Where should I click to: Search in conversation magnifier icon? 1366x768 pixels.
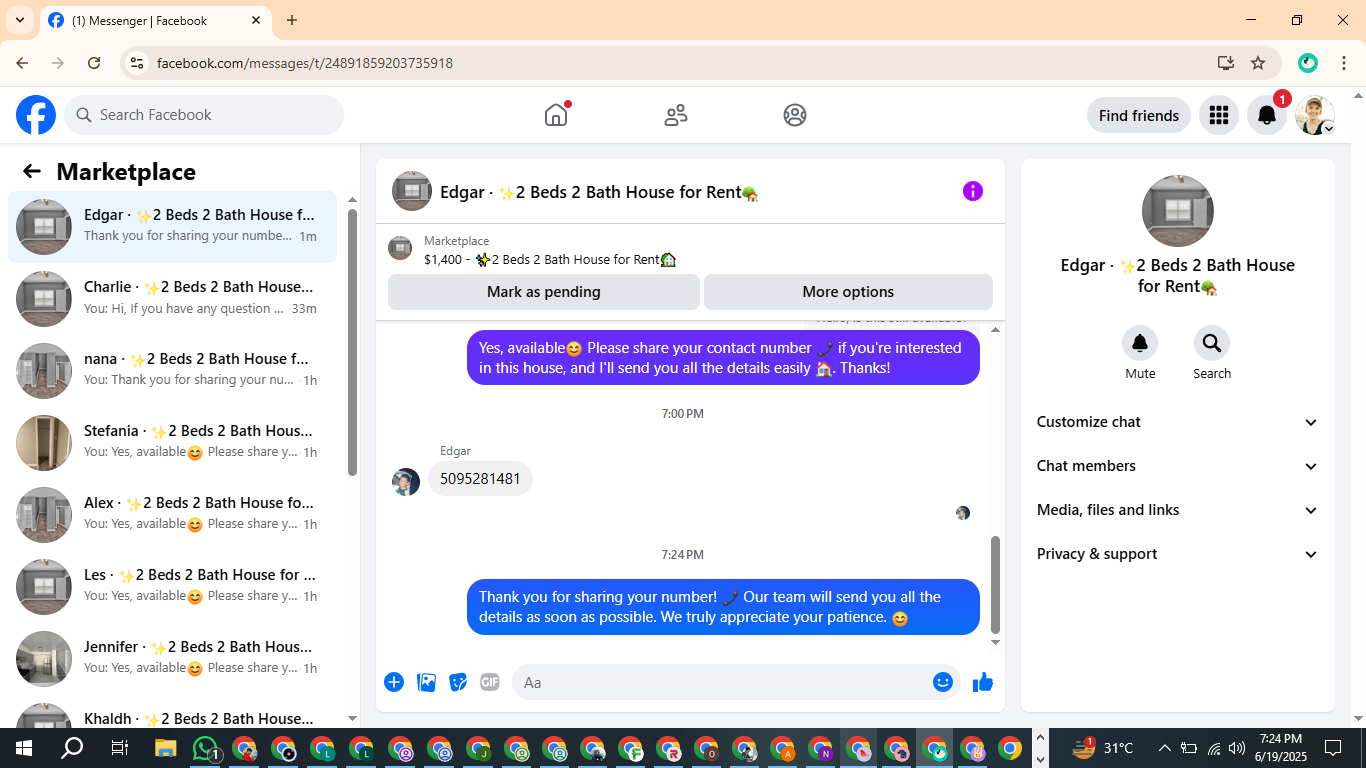[x=1212, y=343]
